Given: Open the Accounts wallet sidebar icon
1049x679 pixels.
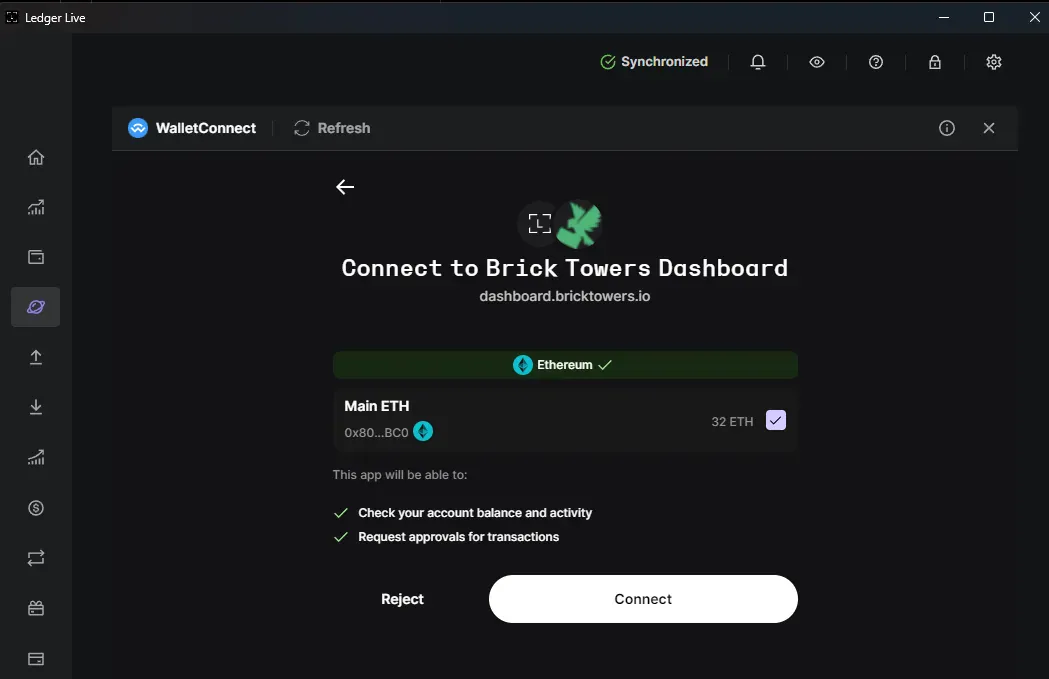Looking at the screenshot, I should [x=36, y=258].
